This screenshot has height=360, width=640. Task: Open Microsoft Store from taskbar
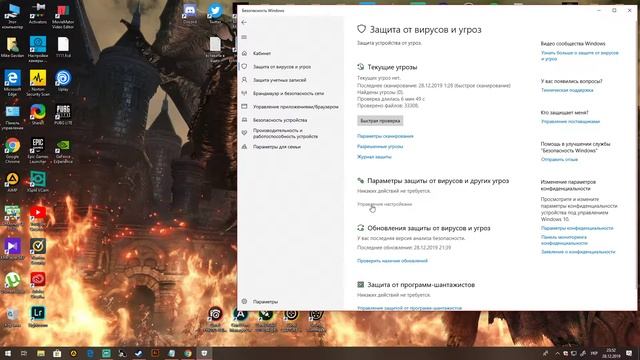point(57,353)
